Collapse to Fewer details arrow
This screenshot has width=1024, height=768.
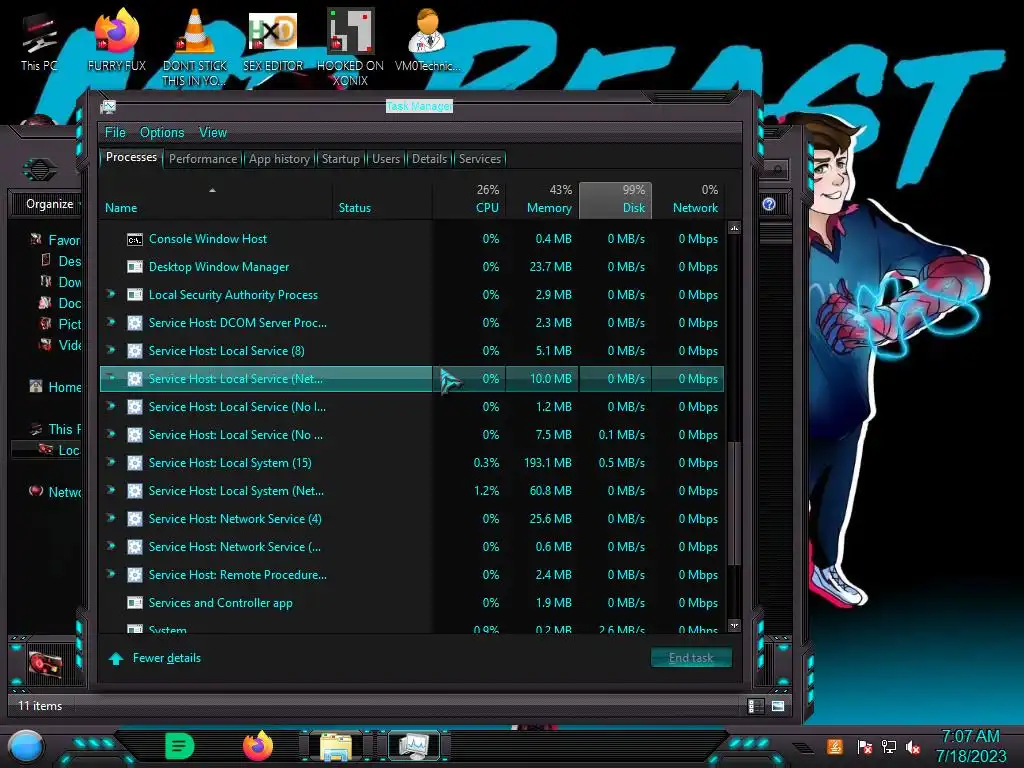pyautogui.click(x=116, y=658)
